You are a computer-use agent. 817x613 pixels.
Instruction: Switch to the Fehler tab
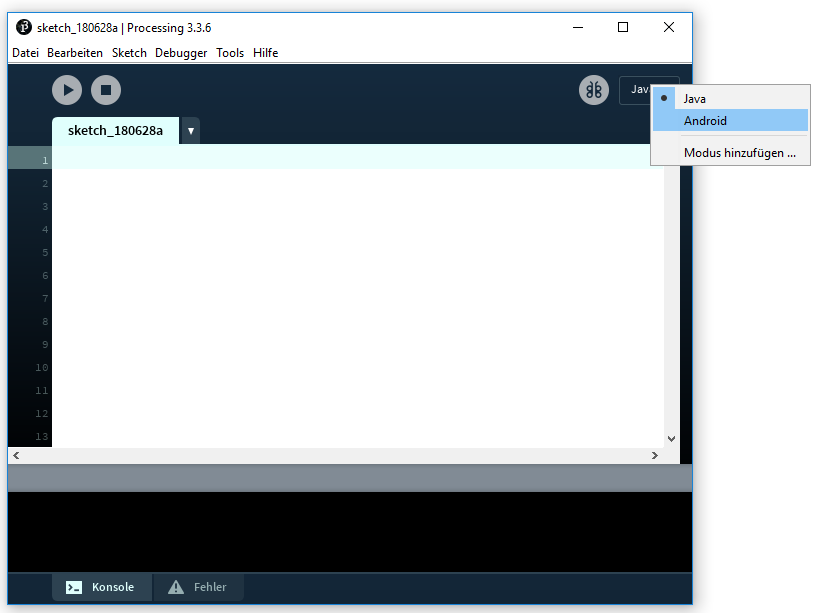[199, 587]
